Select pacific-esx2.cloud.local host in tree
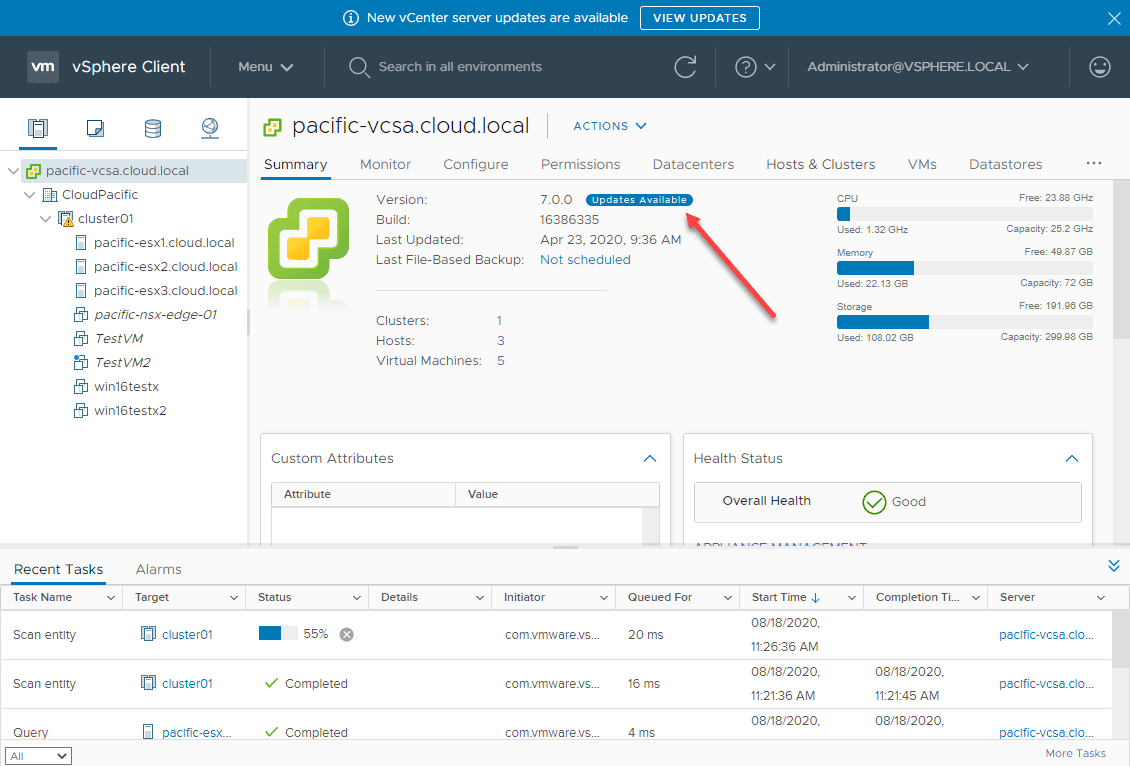 click(165, 267)
